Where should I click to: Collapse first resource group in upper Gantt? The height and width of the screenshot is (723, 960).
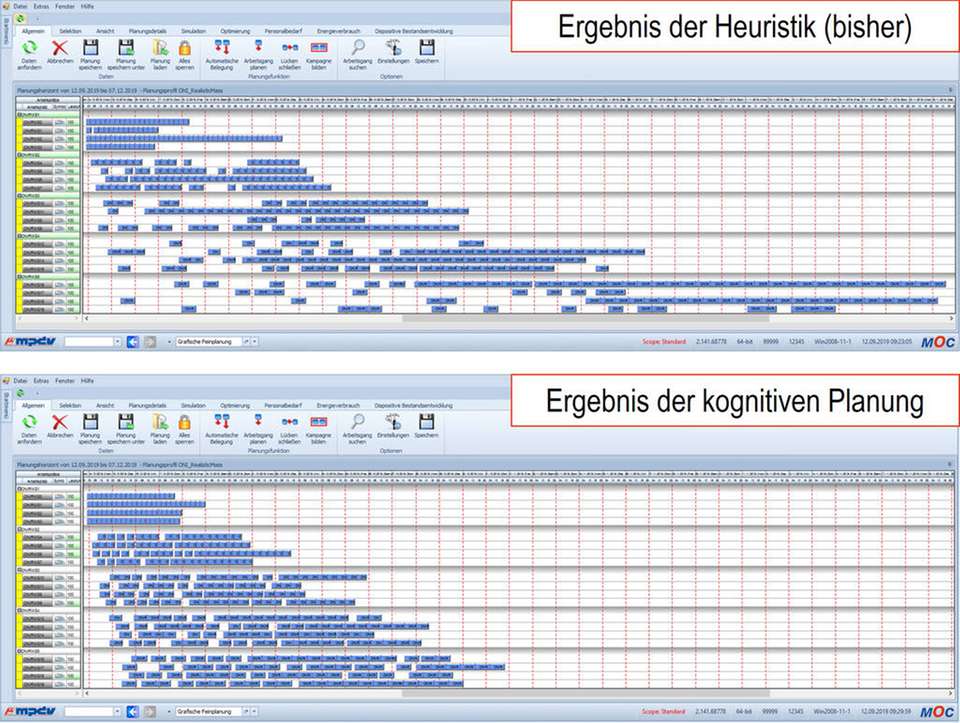20,112
